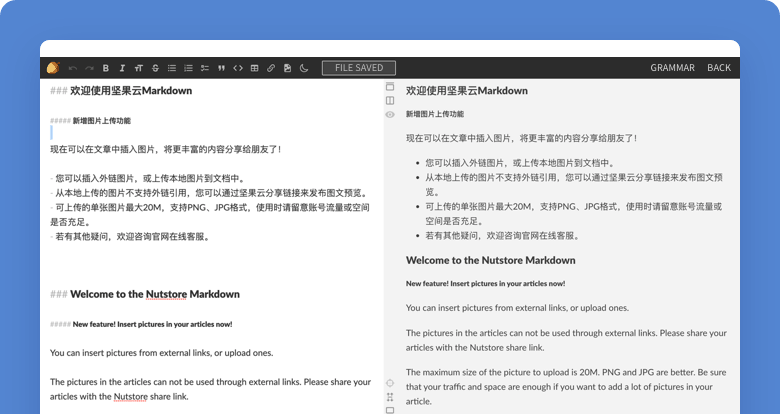Click preview heading '欢迎使用坚果云Markdown'
This screenshot has height=414, width=780.
point(467,91)
